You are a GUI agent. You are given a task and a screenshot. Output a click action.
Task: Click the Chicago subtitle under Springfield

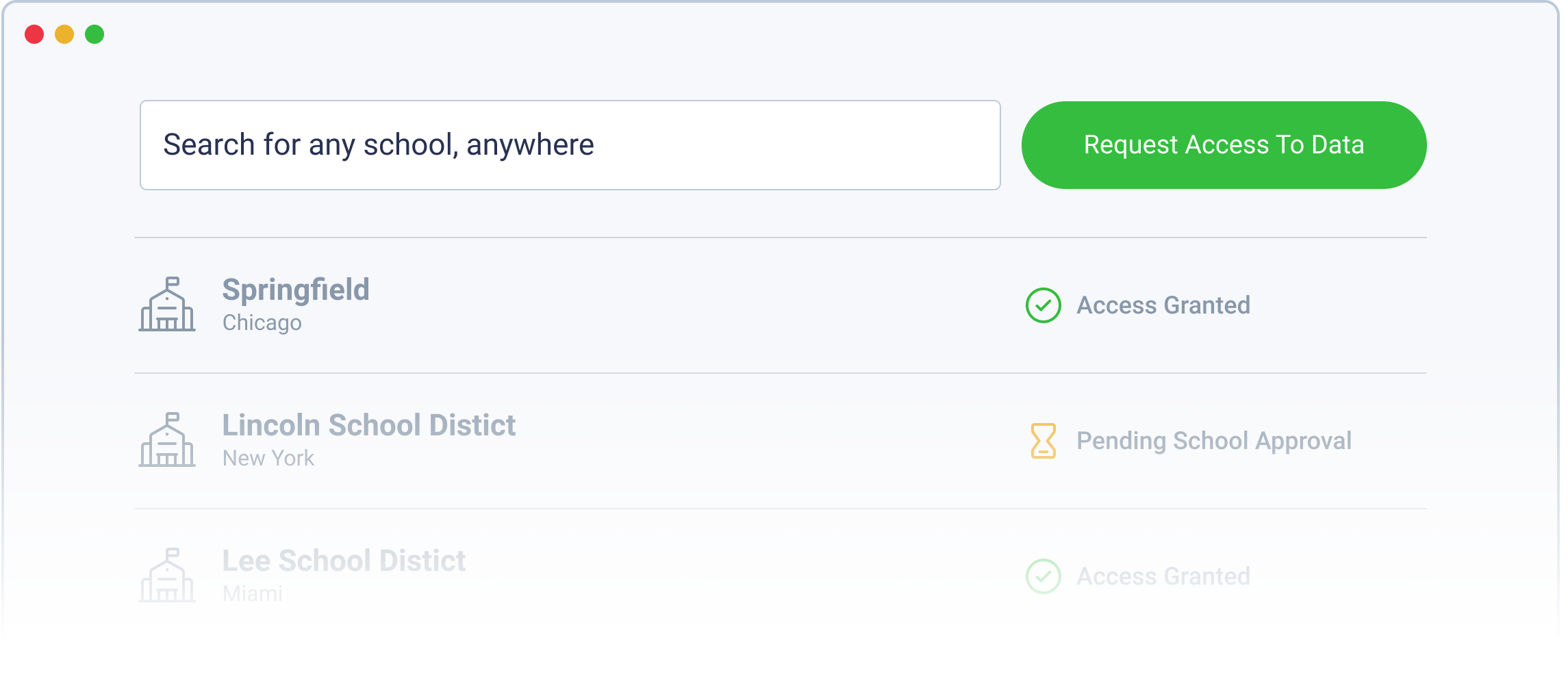click(x=262, y=322)
